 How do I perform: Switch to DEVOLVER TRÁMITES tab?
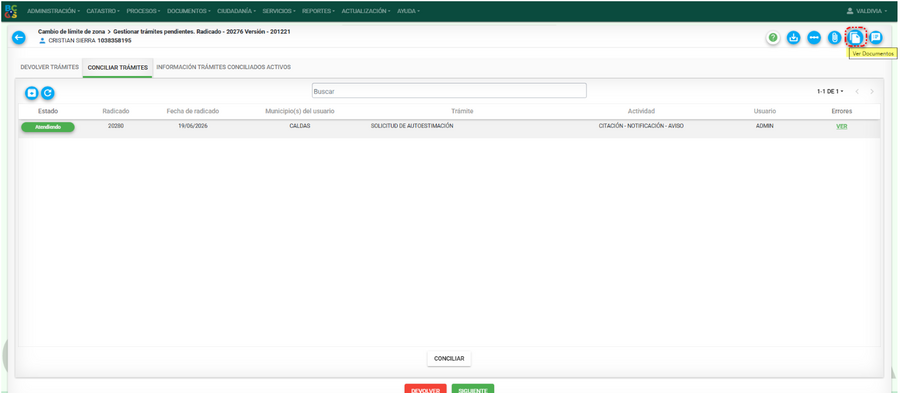click(49, 67)
